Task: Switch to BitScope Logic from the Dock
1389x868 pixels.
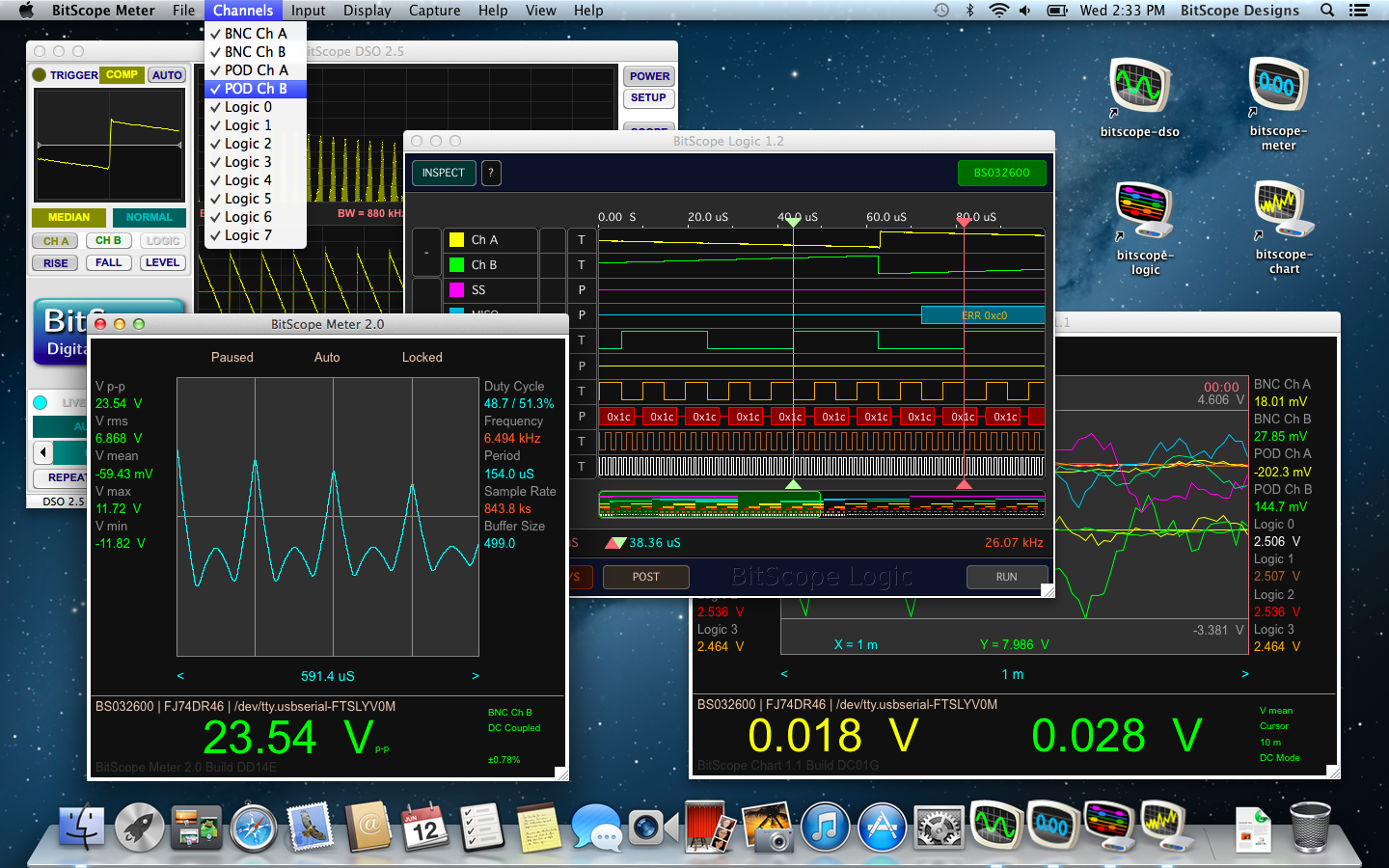Action: click(x=1108, y=827)
